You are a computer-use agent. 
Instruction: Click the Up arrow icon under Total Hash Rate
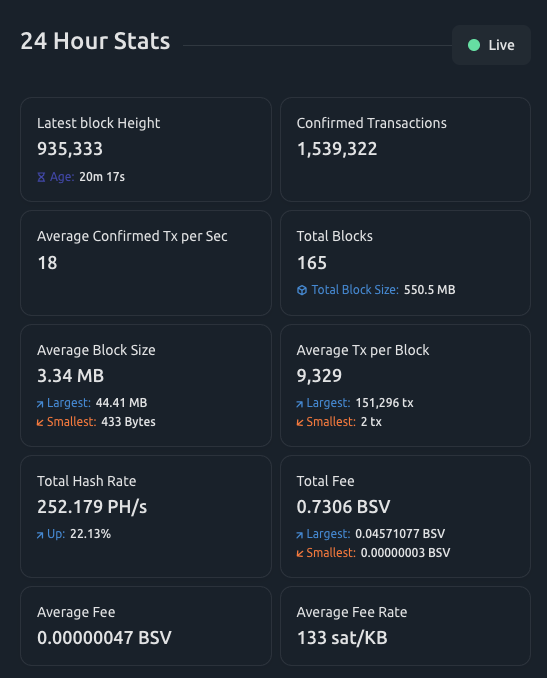point(40,535)
